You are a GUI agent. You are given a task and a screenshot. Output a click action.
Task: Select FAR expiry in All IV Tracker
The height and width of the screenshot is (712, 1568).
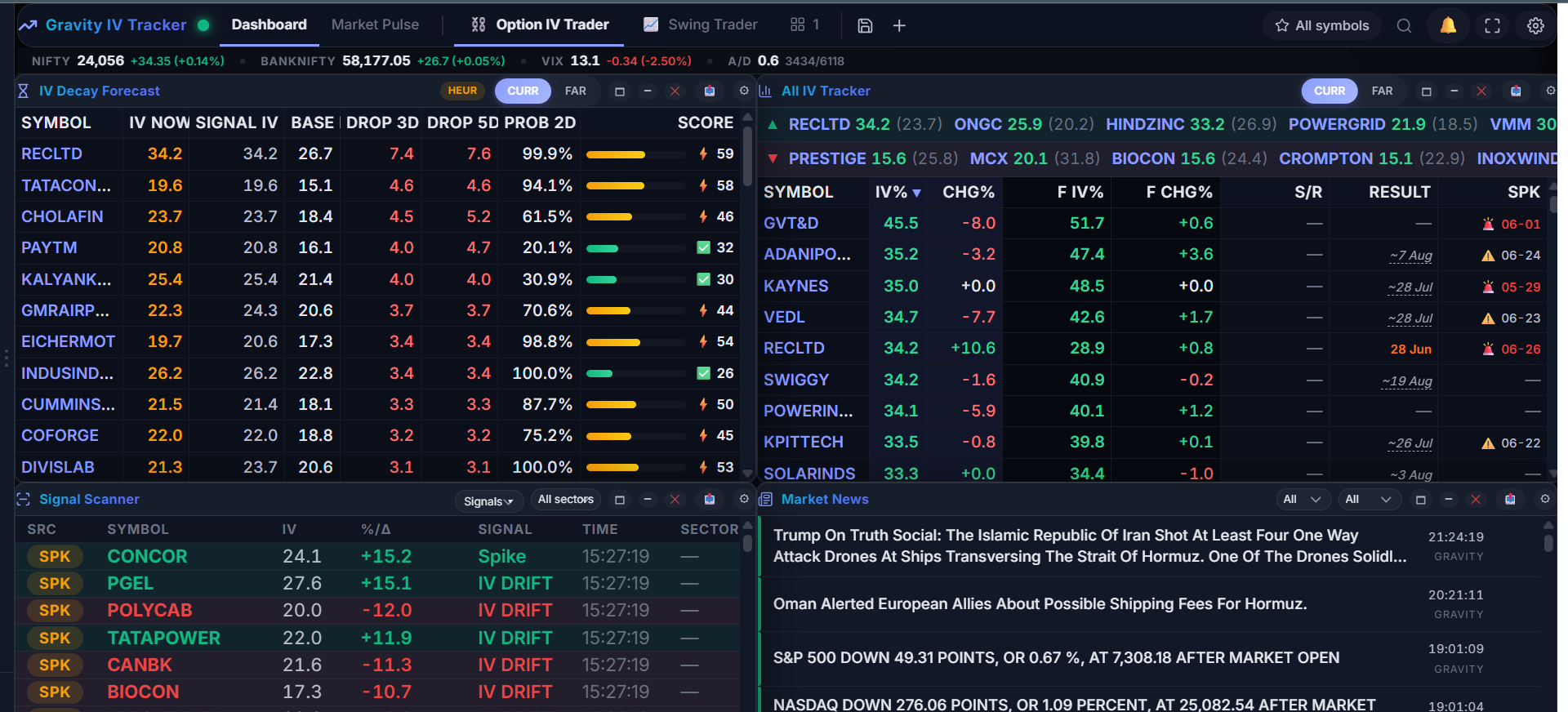point(1383,91)
